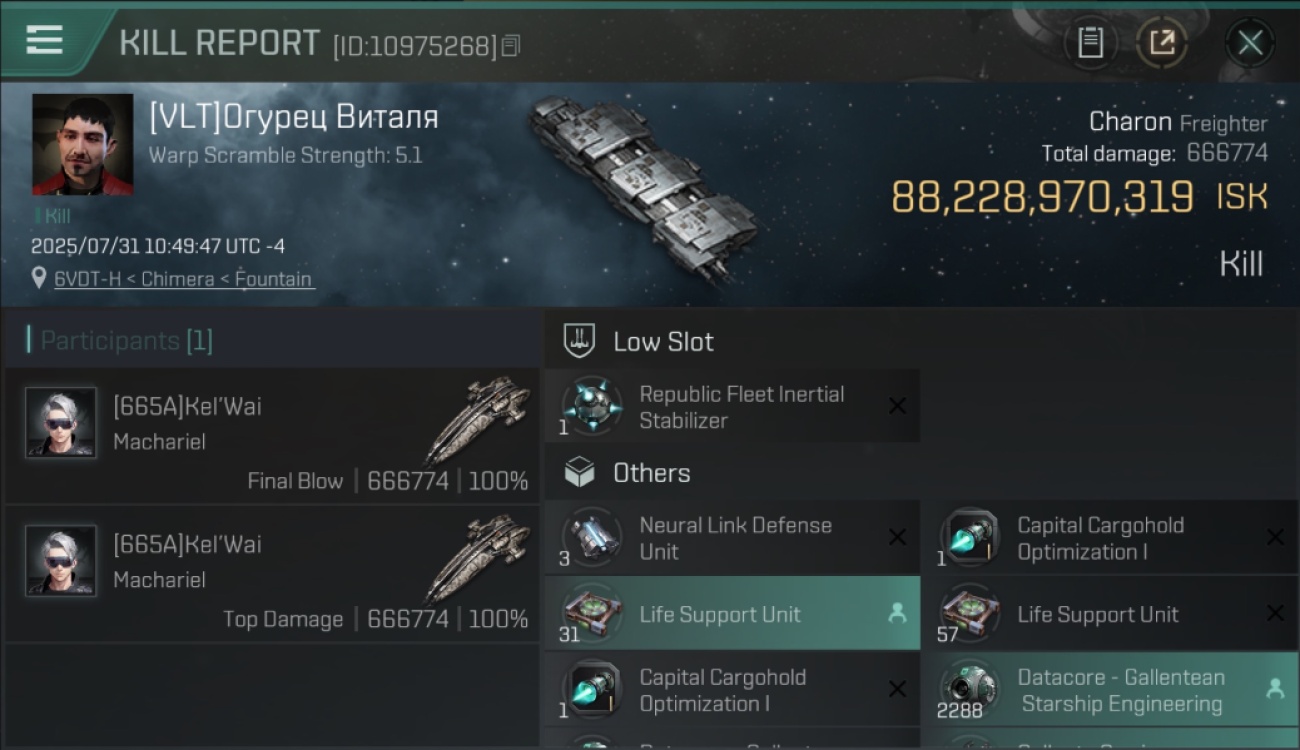Share kill report via export icon
The image size is (1300, 750).
[1162, 43]
